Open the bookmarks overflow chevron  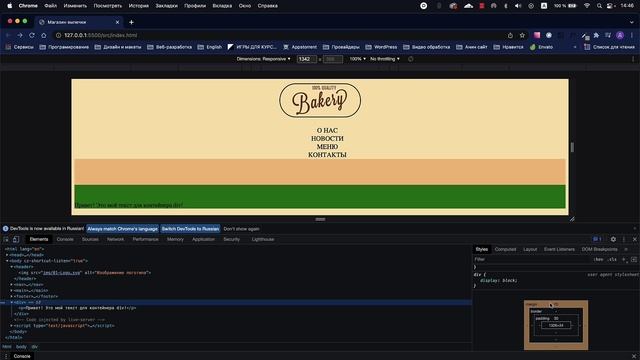pyautogui.click(x=575, y=47)
